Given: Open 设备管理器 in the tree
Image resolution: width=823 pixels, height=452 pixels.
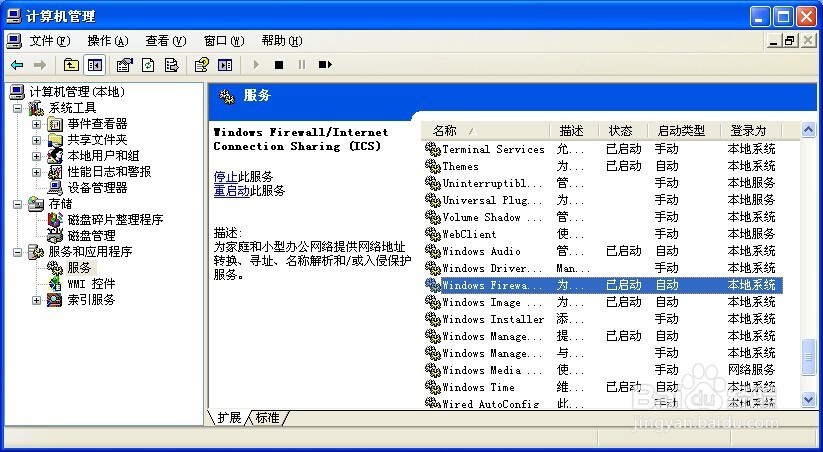Looking at the screenshot, I should pos(97,188).
